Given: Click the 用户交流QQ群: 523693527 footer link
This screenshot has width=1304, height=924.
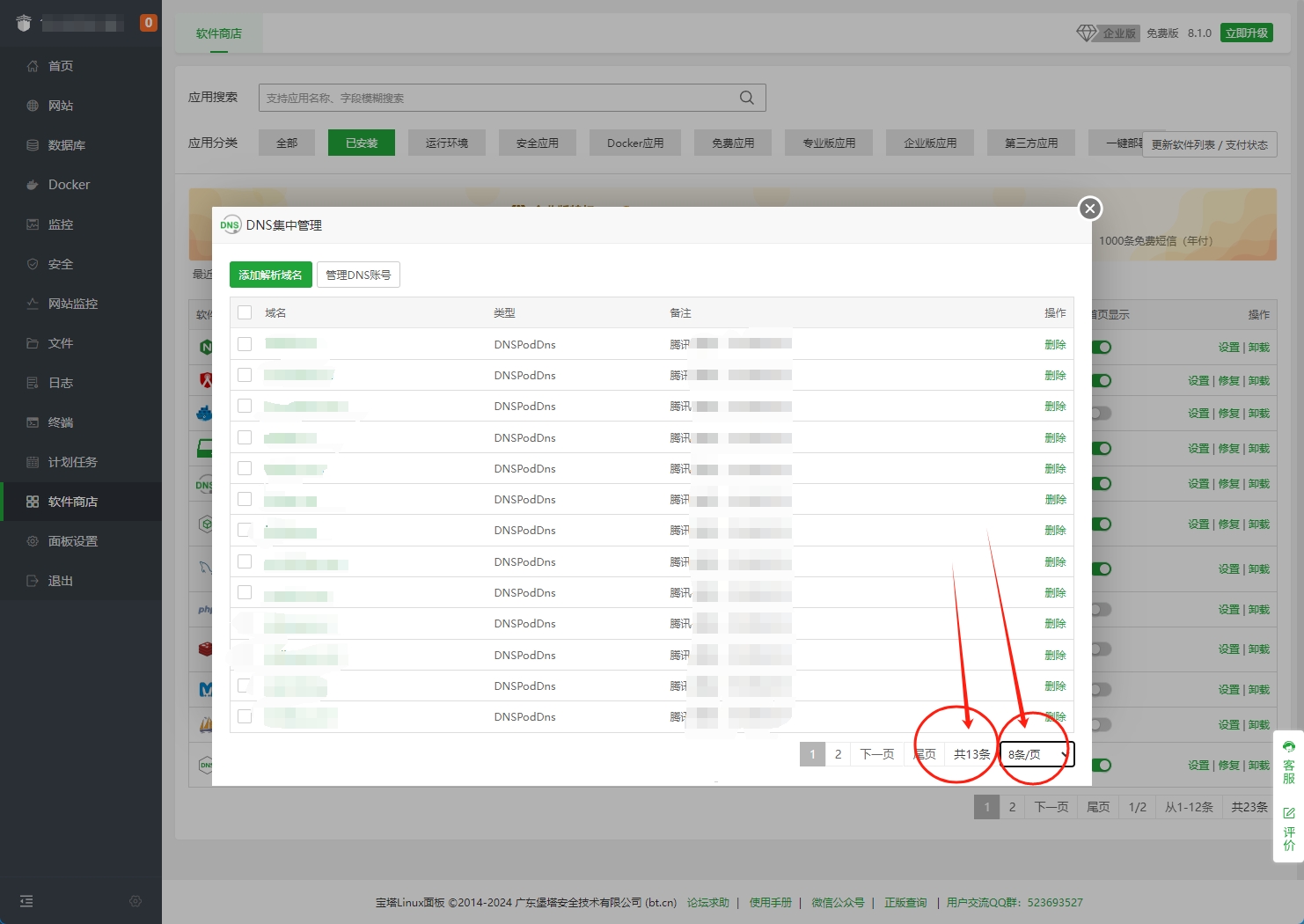Looking at the screenshot, I should pos(1015,903).
